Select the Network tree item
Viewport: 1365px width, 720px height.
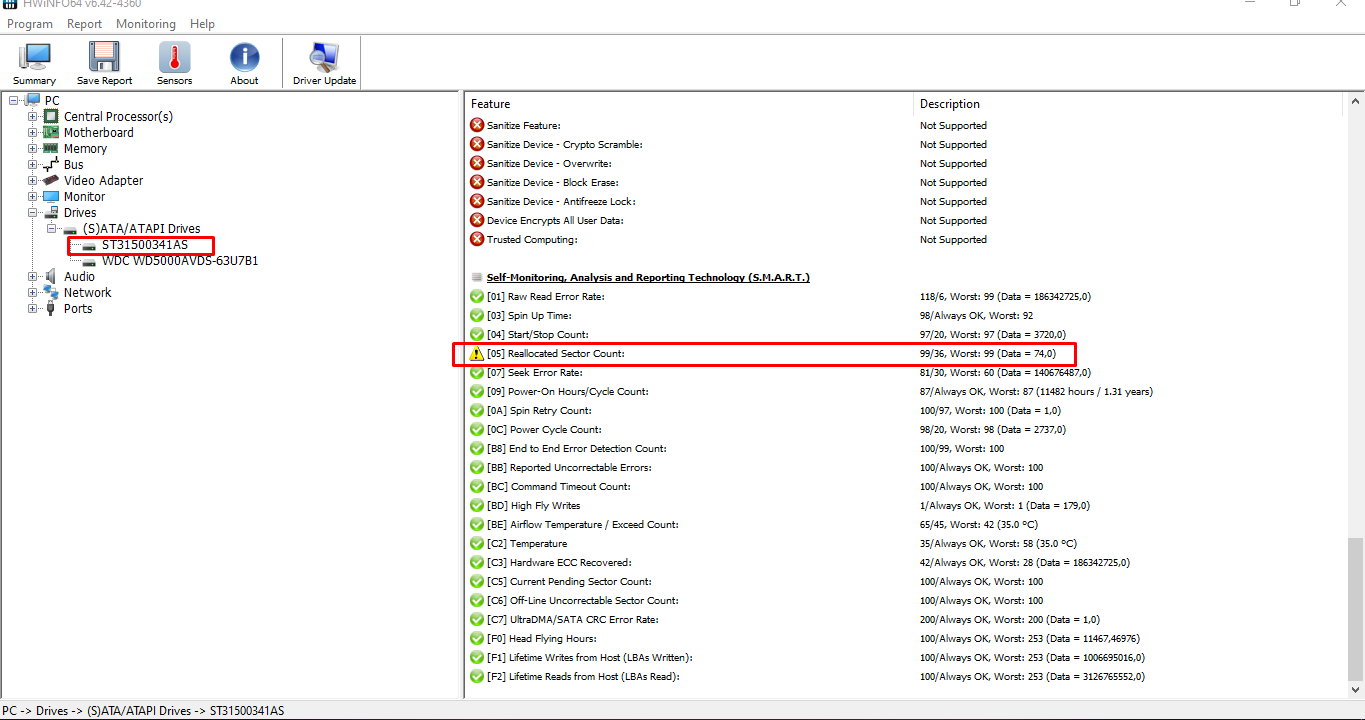coord(87,292)
